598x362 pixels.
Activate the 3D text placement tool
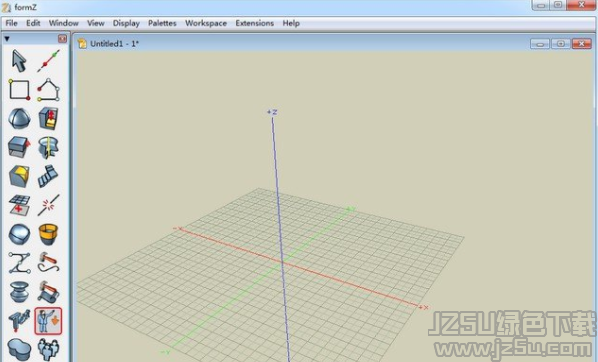coord(19,320)
